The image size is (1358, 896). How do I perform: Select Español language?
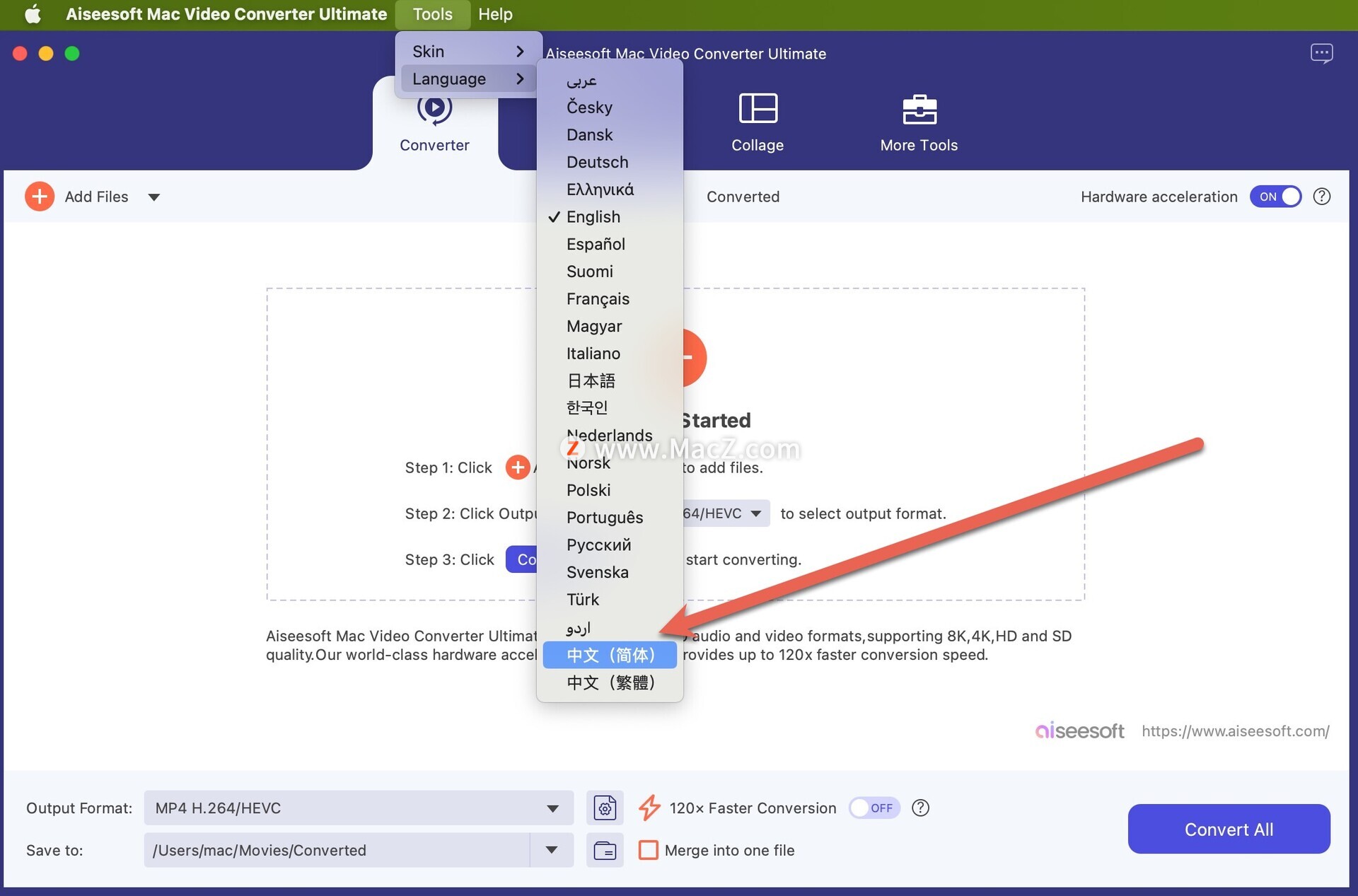(610, 244)
